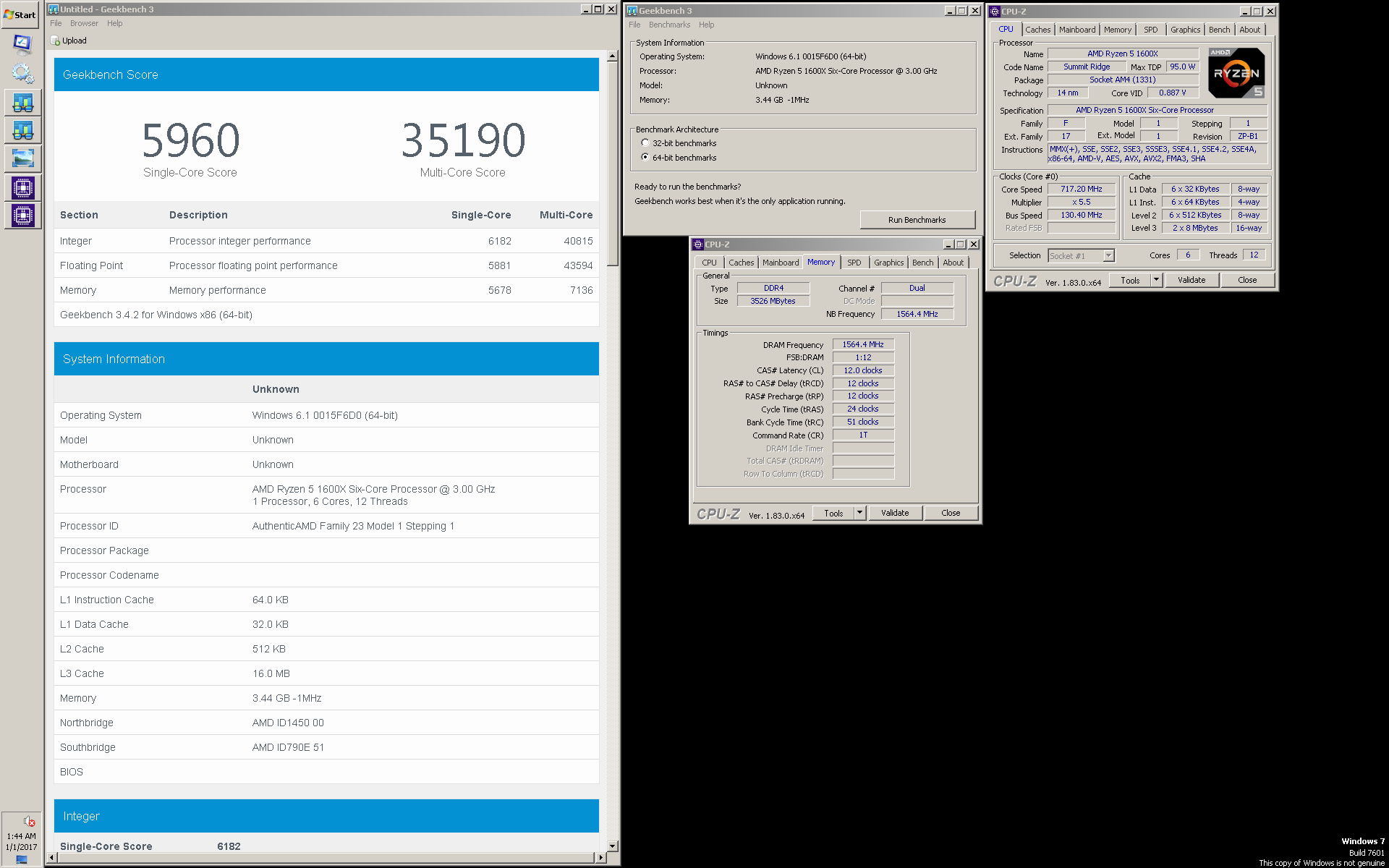This screenshot has height=868, width=1389.
Task: Select the 64-bit benchmarks radio button
Action: coord(645,158)
